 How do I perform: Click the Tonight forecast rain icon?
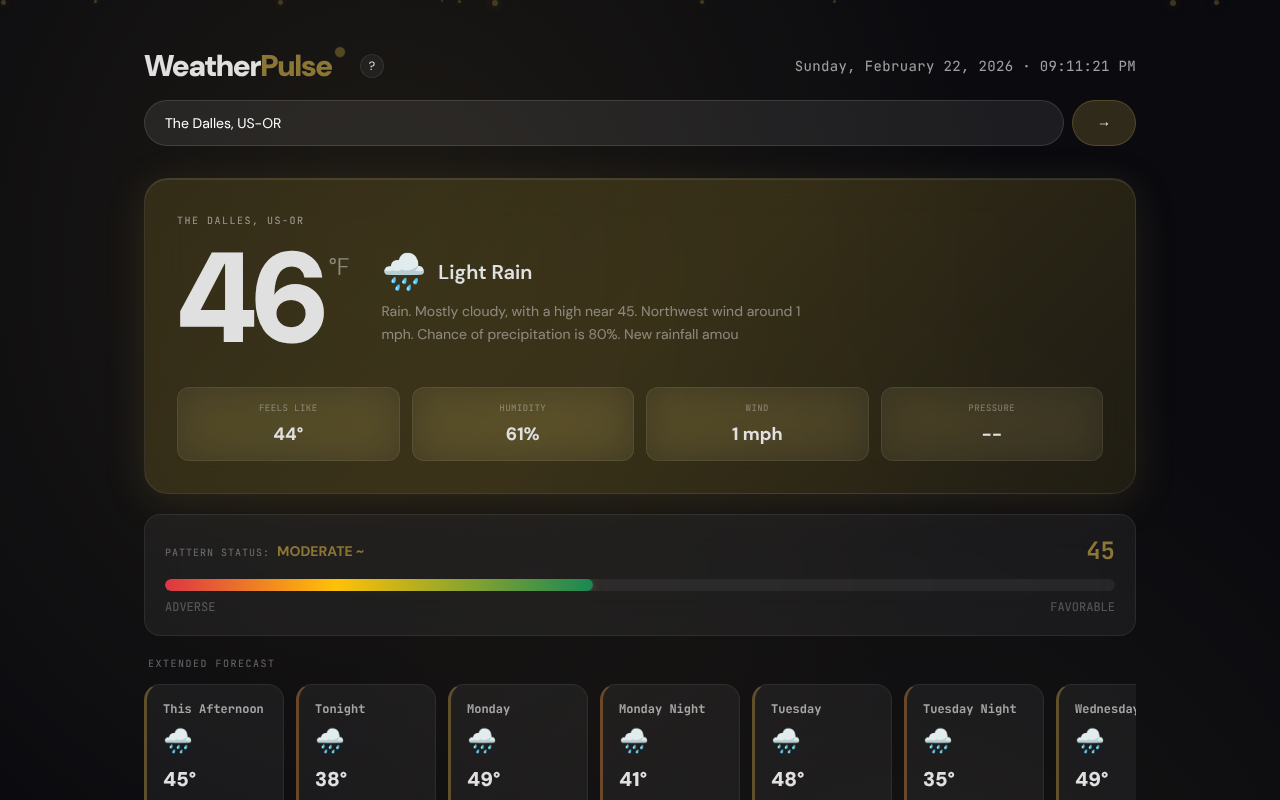pyautogui.click(x=330, y=741)
